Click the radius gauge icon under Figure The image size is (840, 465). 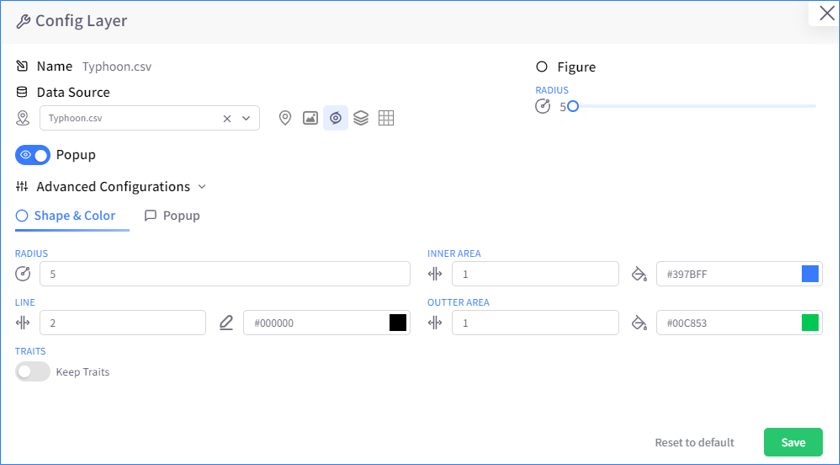coord(543,106)
